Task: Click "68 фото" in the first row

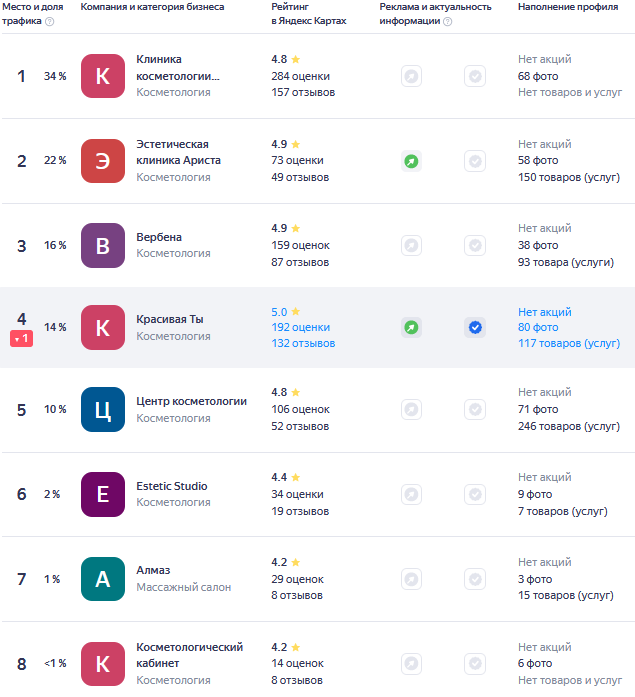Action: pyautogui.click(x=538, y=76)
